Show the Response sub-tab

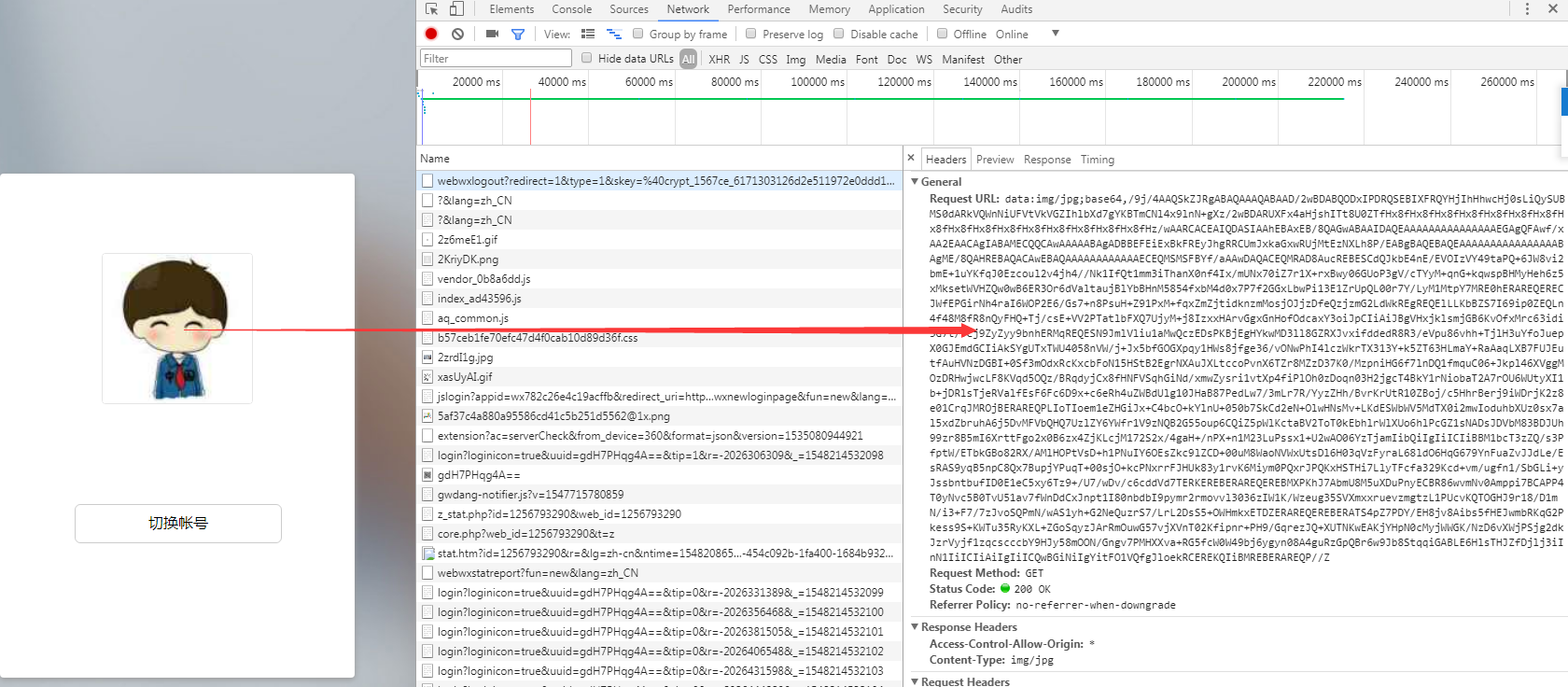(1047, 160)
